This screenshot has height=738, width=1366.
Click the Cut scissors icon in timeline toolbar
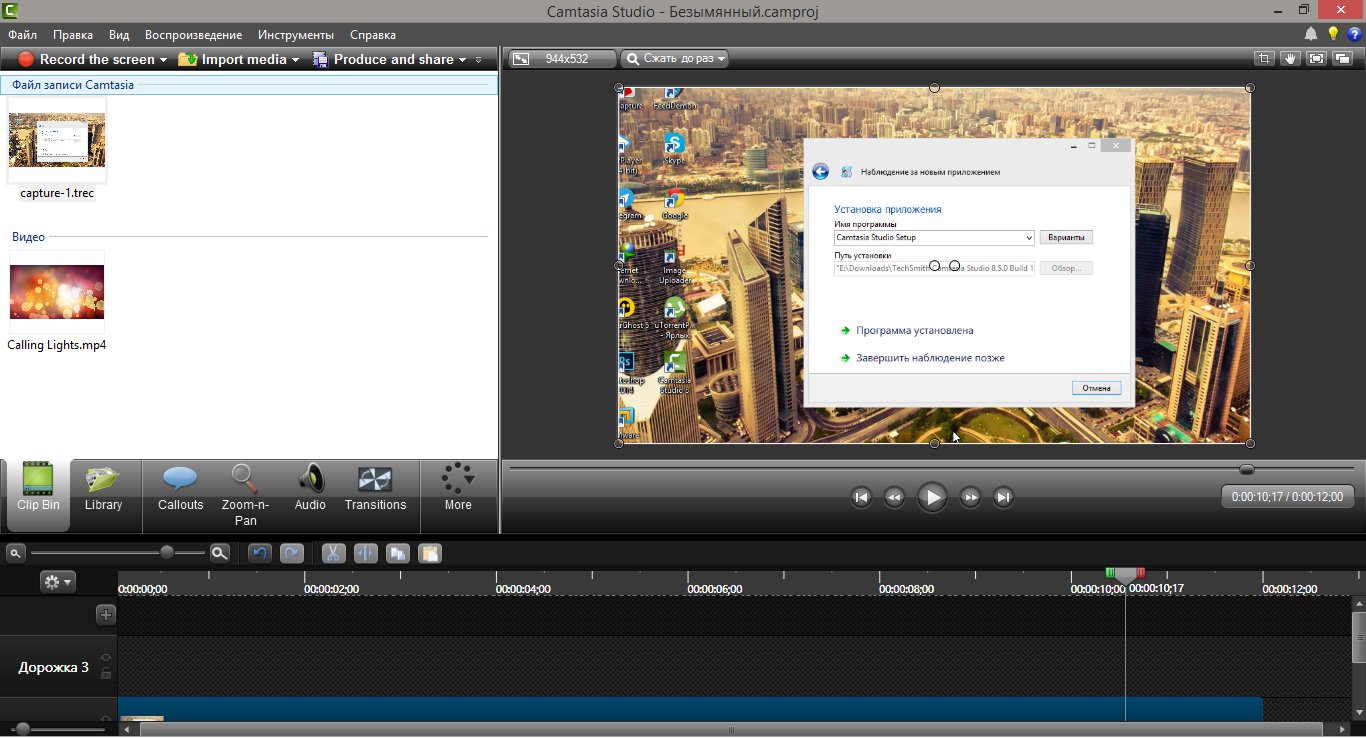click(x=333, y=553)
